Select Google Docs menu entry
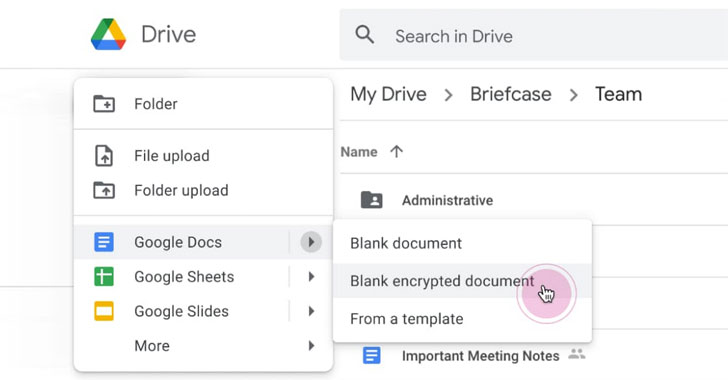The height and width of the screenshot is (380, 728). [203, 242]
